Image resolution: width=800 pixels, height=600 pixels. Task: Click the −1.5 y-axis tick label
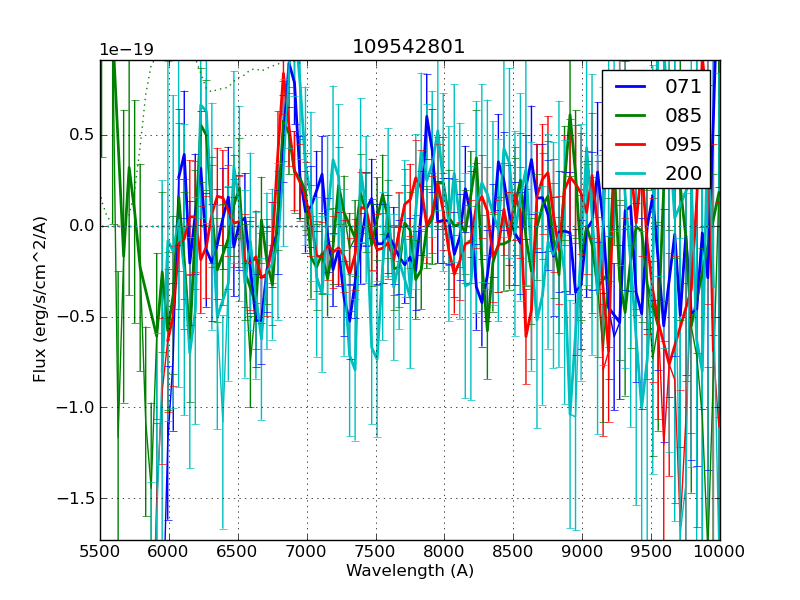tap(75, 498)
